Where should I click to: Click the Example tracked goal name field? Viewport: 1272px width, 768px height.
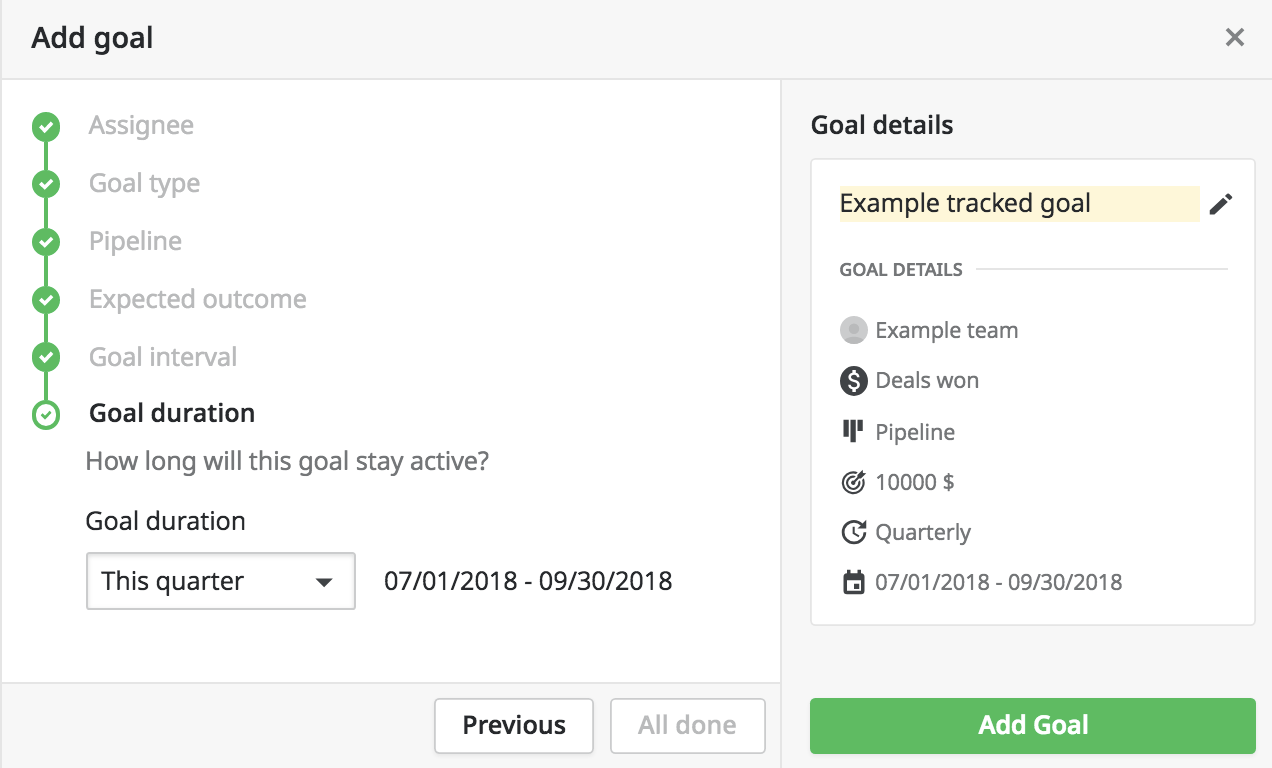(1019, 204)
